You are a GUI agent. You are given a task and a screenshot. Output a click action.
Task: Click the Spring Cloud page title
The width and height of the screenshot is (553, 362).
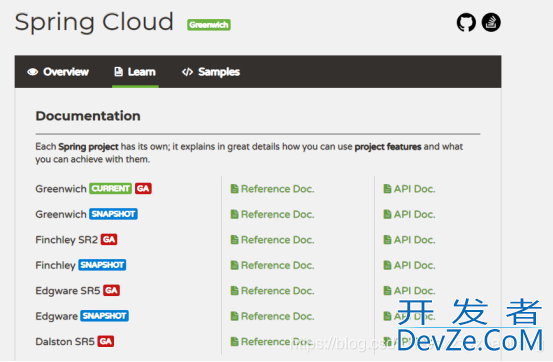click(94, 22)
